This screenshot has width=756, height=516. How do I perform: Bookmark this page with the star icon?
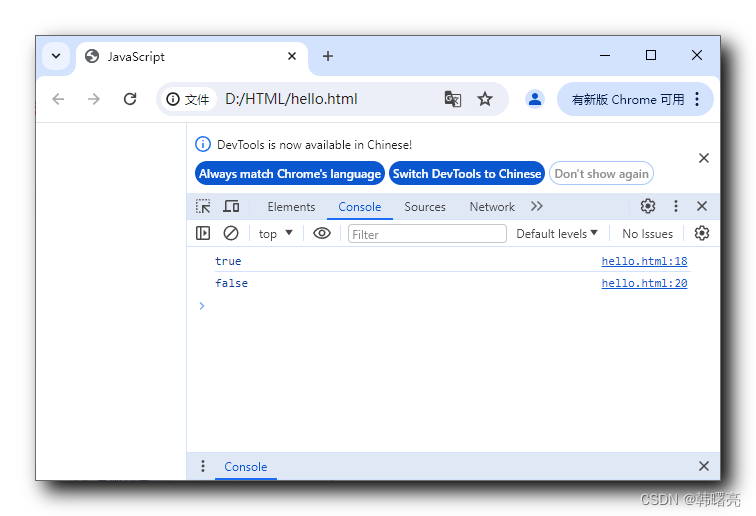pos(485,99)
